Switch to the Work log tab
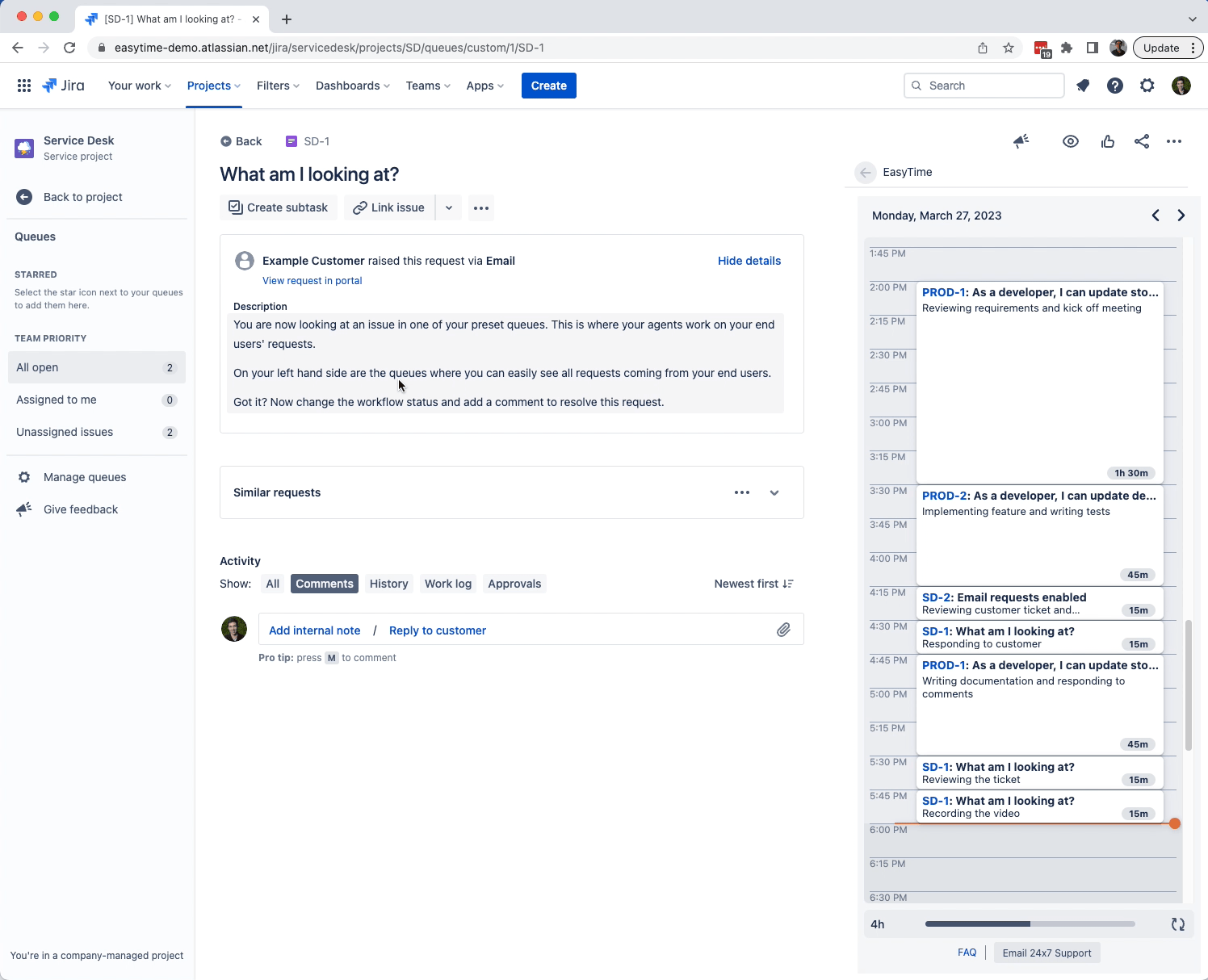 click(x=447, y=584)
